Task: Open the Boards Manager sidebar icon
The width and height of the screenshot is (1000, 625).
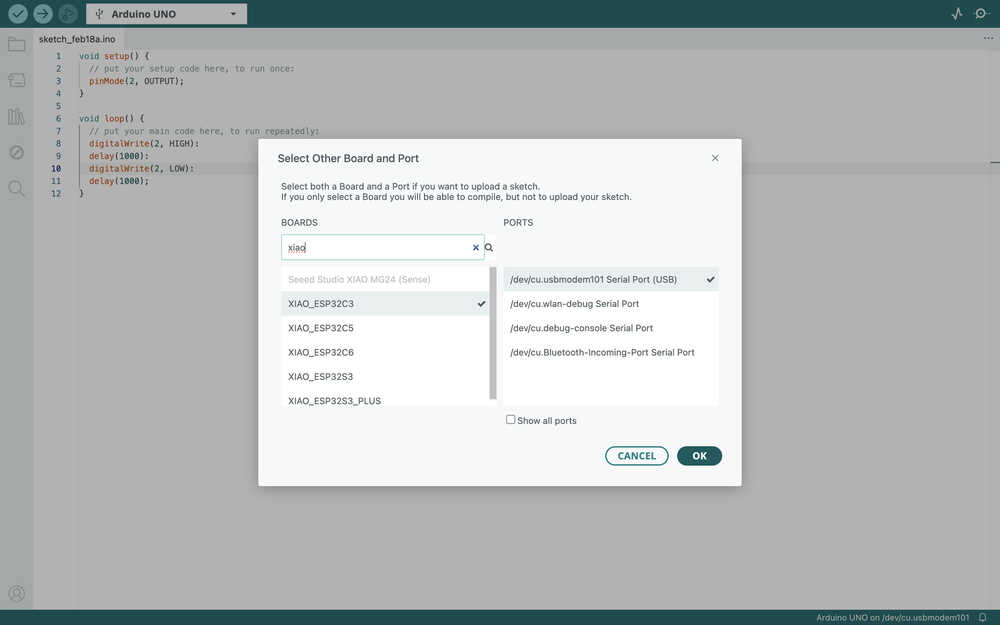Action: (x=17, y=80)
